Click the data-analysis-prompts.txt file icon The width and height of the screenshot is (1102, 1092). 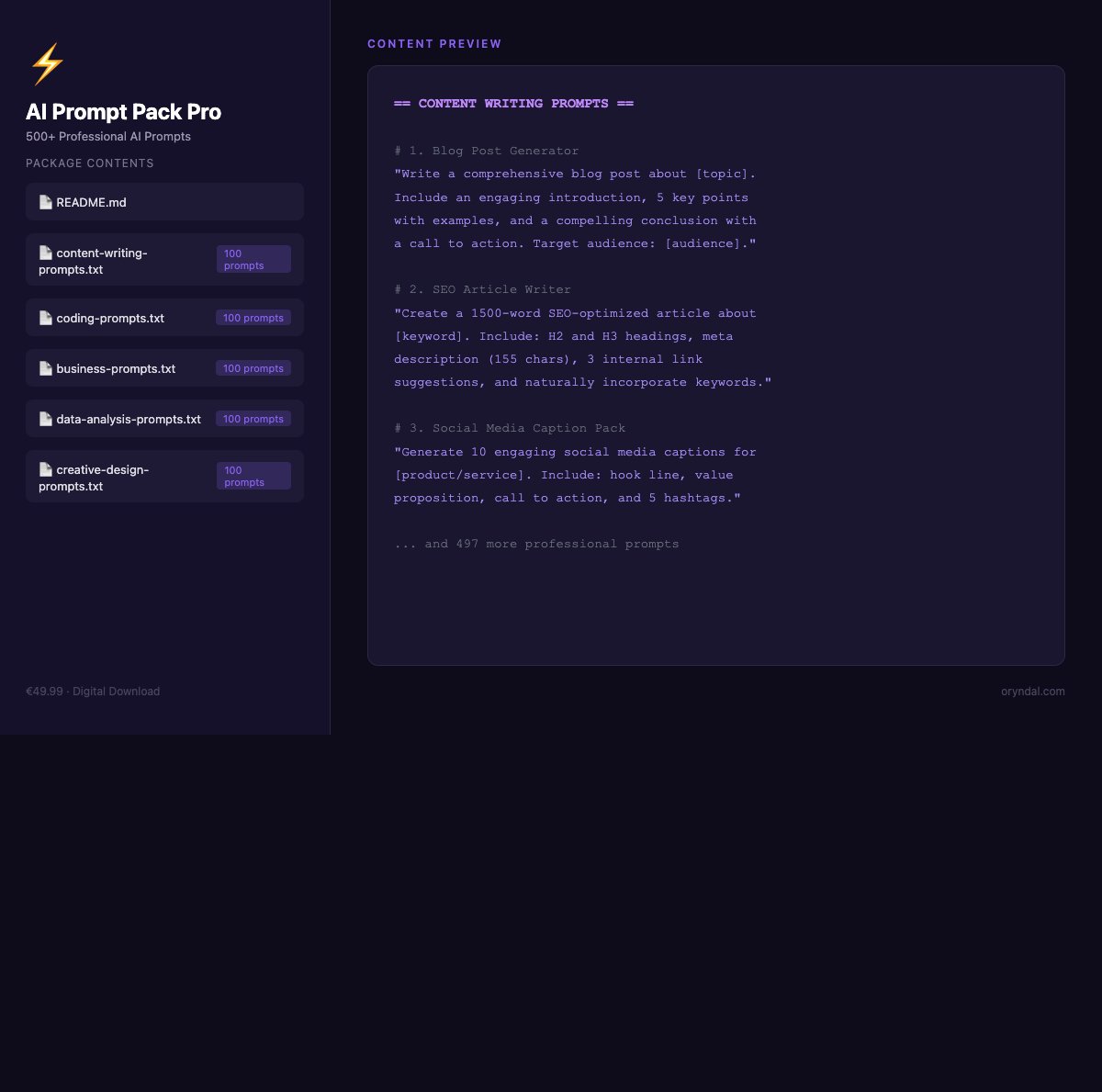45,419
